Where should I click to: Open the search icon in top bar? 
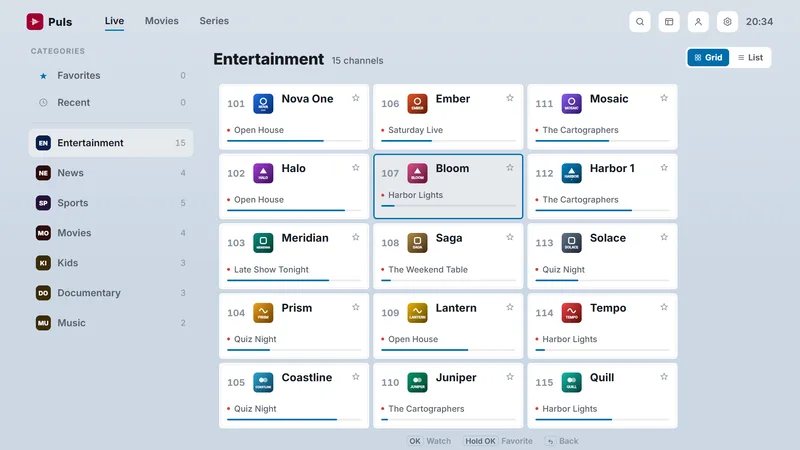click(x=640, y=22)
